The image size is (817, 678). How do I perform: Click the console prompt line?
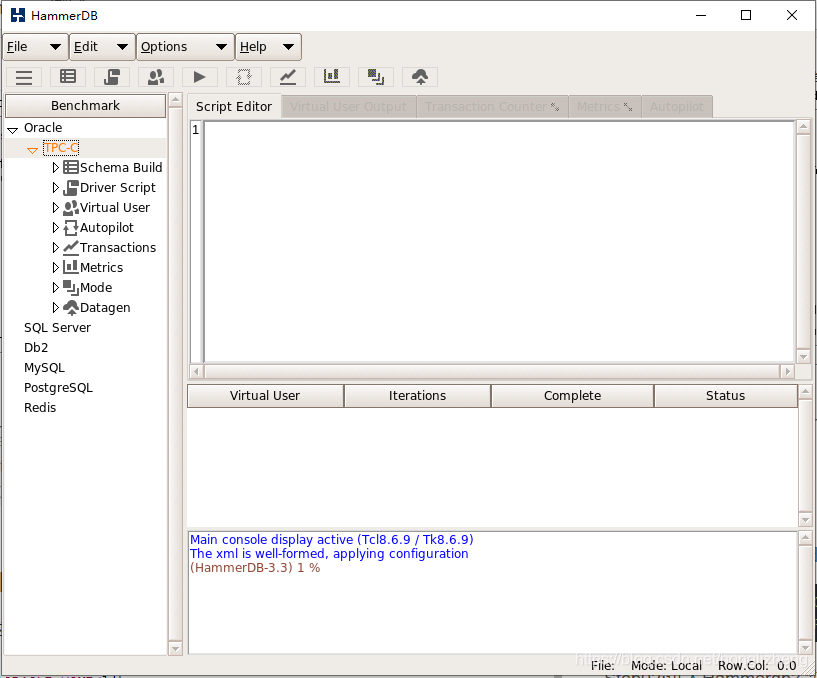click(x=255, y=568)
